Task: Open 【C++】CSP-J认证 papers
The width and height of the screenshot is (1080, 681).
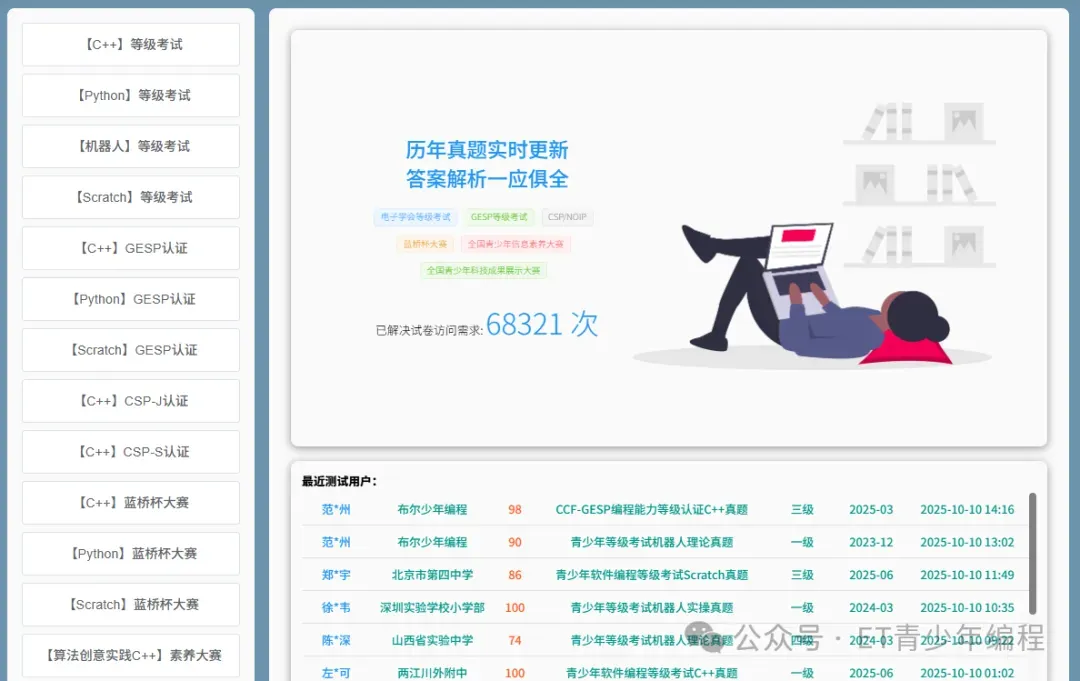Action: pos(131,401)
